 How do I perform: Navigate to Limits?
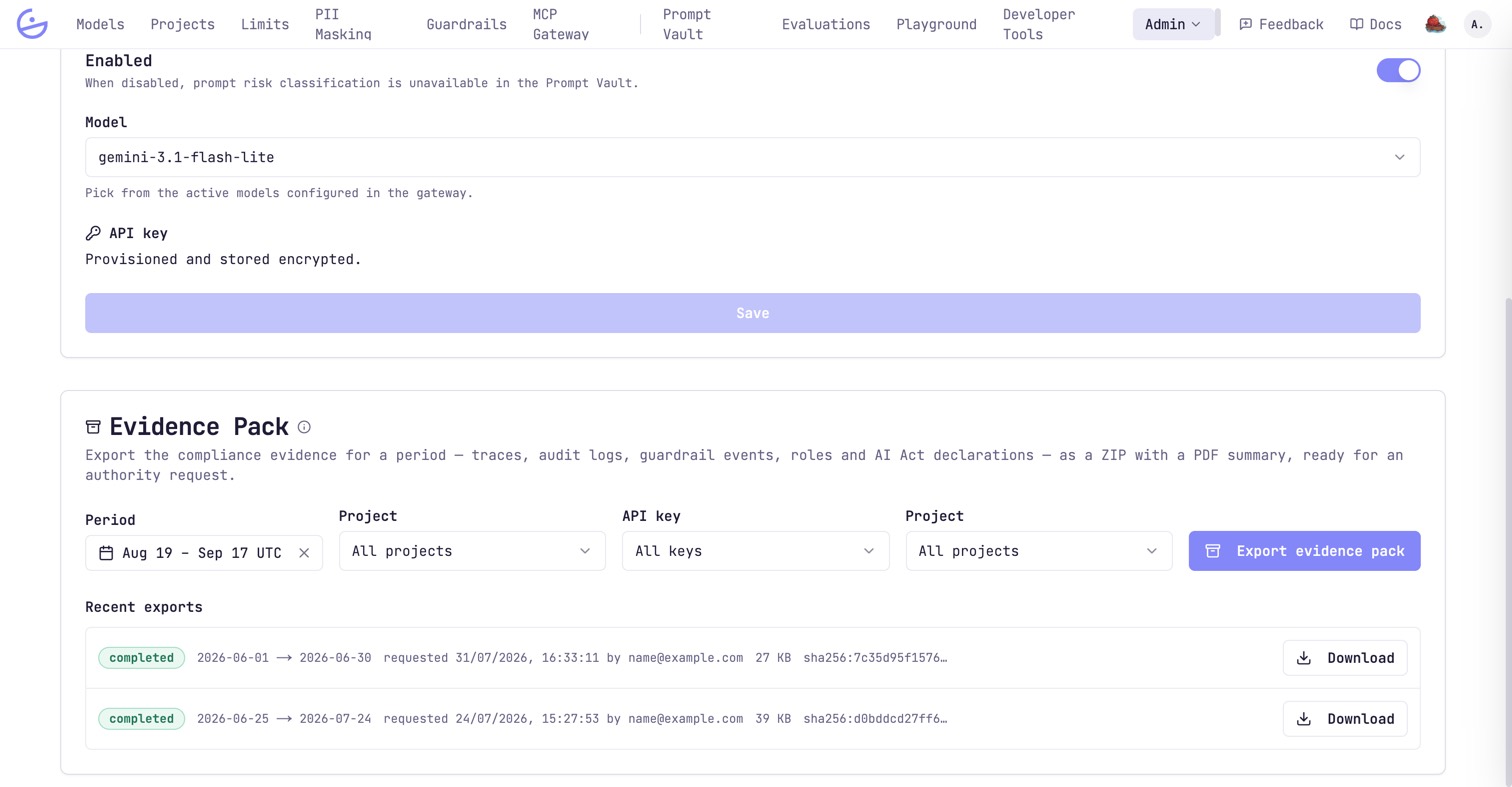(265, 24)
